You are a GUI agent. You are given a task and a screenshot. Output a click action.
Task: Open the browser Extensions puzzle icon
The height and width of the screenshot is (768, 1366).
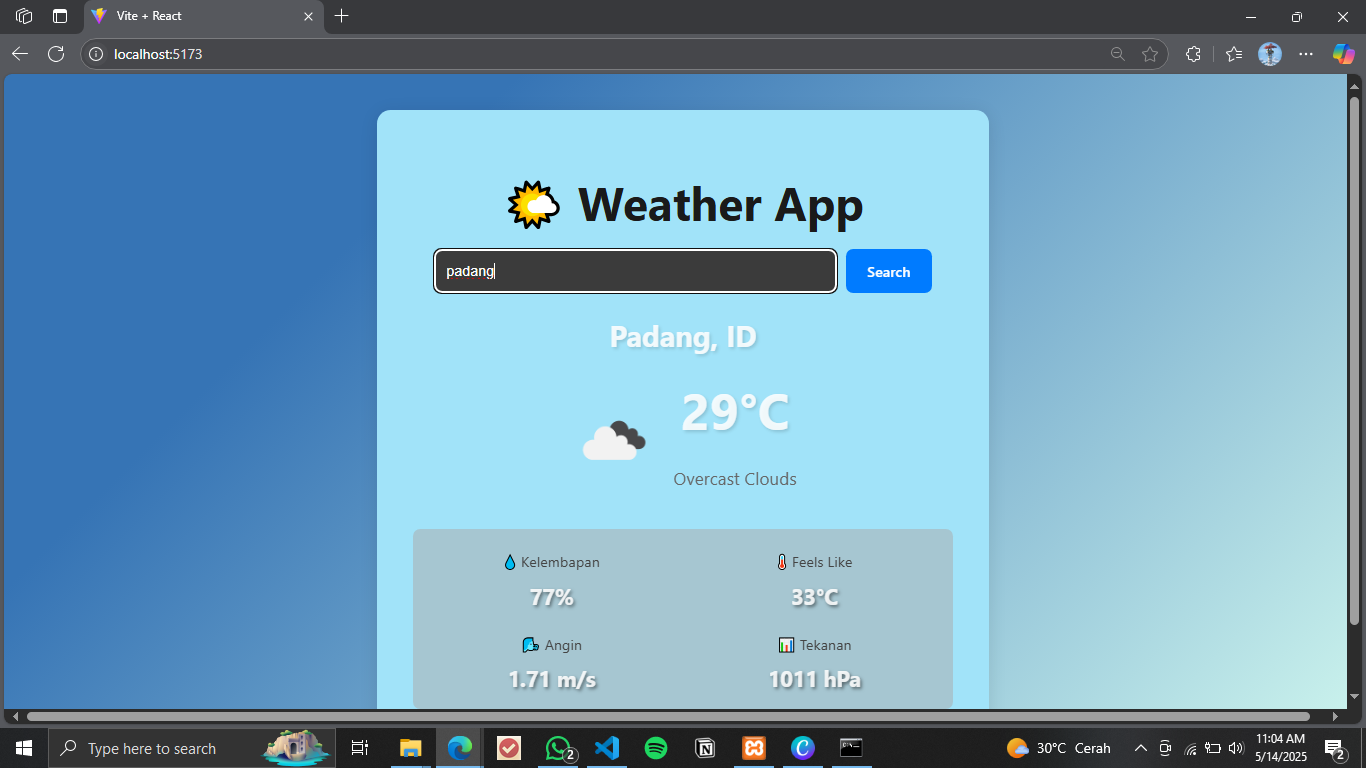[x=1192, y=54]
